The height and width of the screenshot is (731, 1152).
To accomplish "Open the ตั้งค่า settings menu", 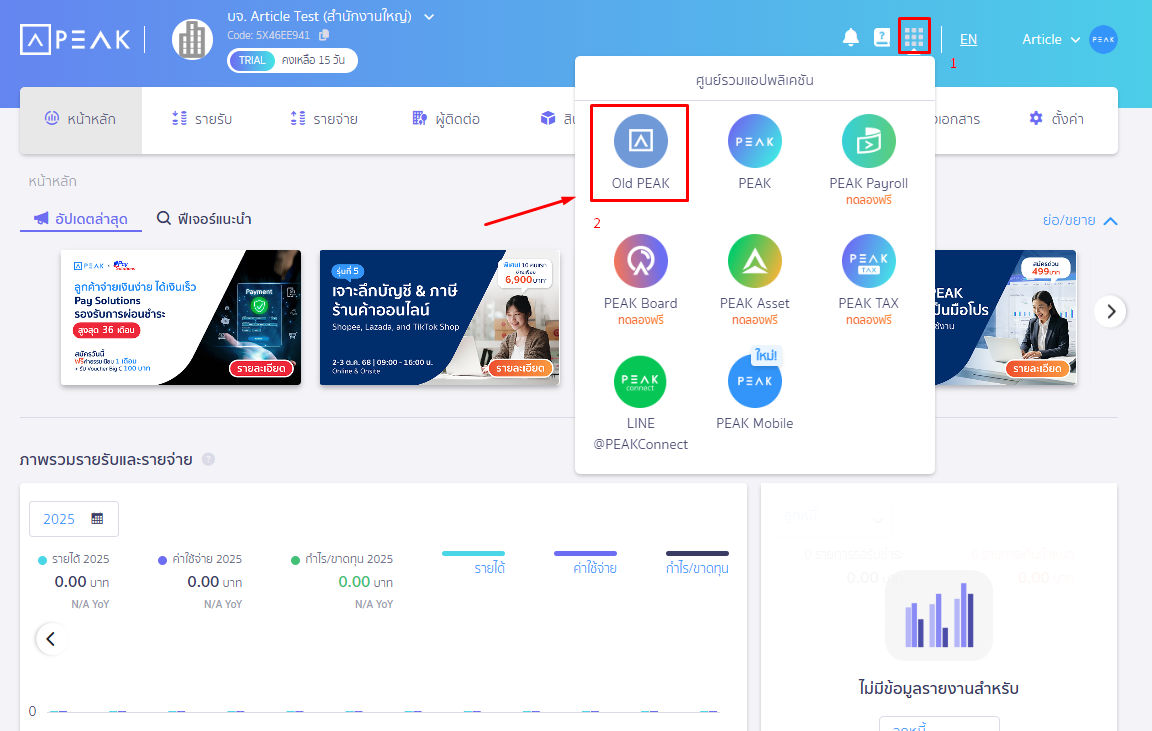I will tap(1056, 120).
